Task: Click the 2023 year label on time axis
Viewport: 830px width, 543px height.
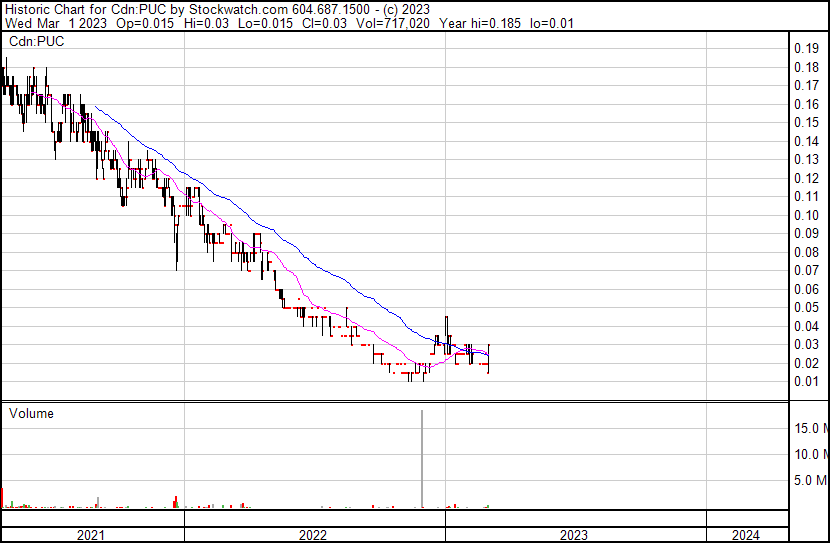Action: pyautogui.click(x=574, y=535)
